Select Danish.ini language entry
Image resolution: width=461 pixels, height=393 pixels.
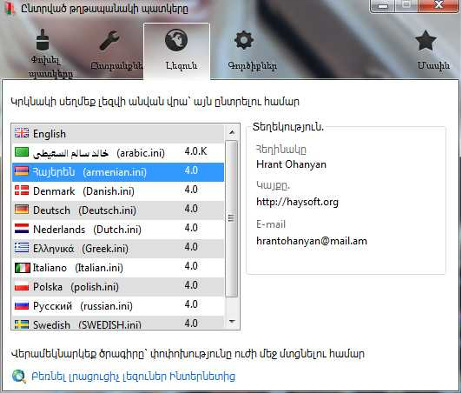(118, 191)
